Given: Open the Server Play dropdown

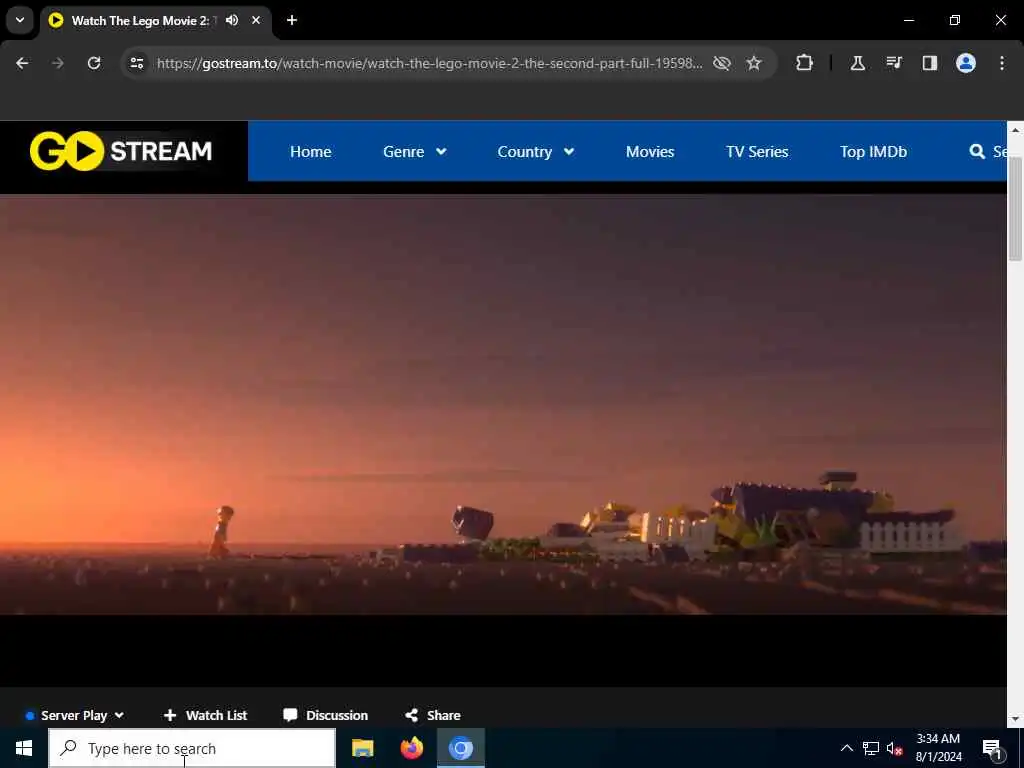Looking at the screenshot, I should pyautogui.click(x=74, y=715).
